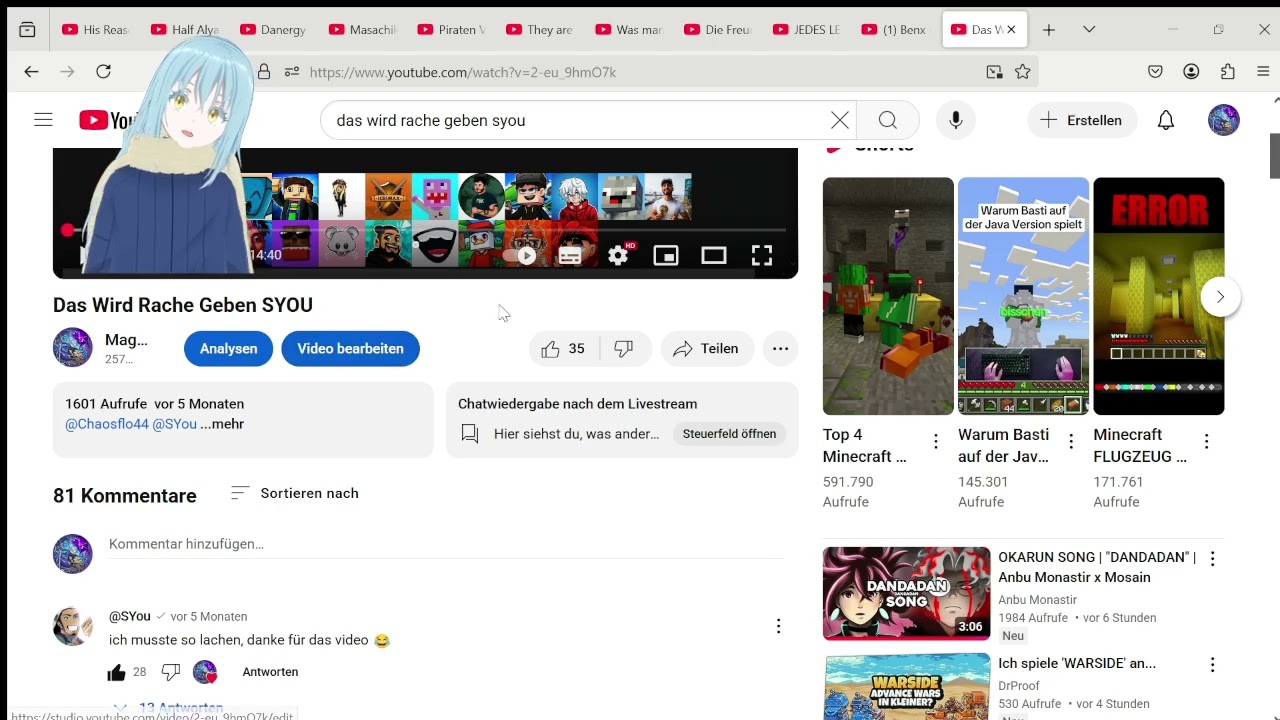Expand the list all tabs dropdown
The width and height of the screenshot is (1280, 720).
coord(1089,30)
